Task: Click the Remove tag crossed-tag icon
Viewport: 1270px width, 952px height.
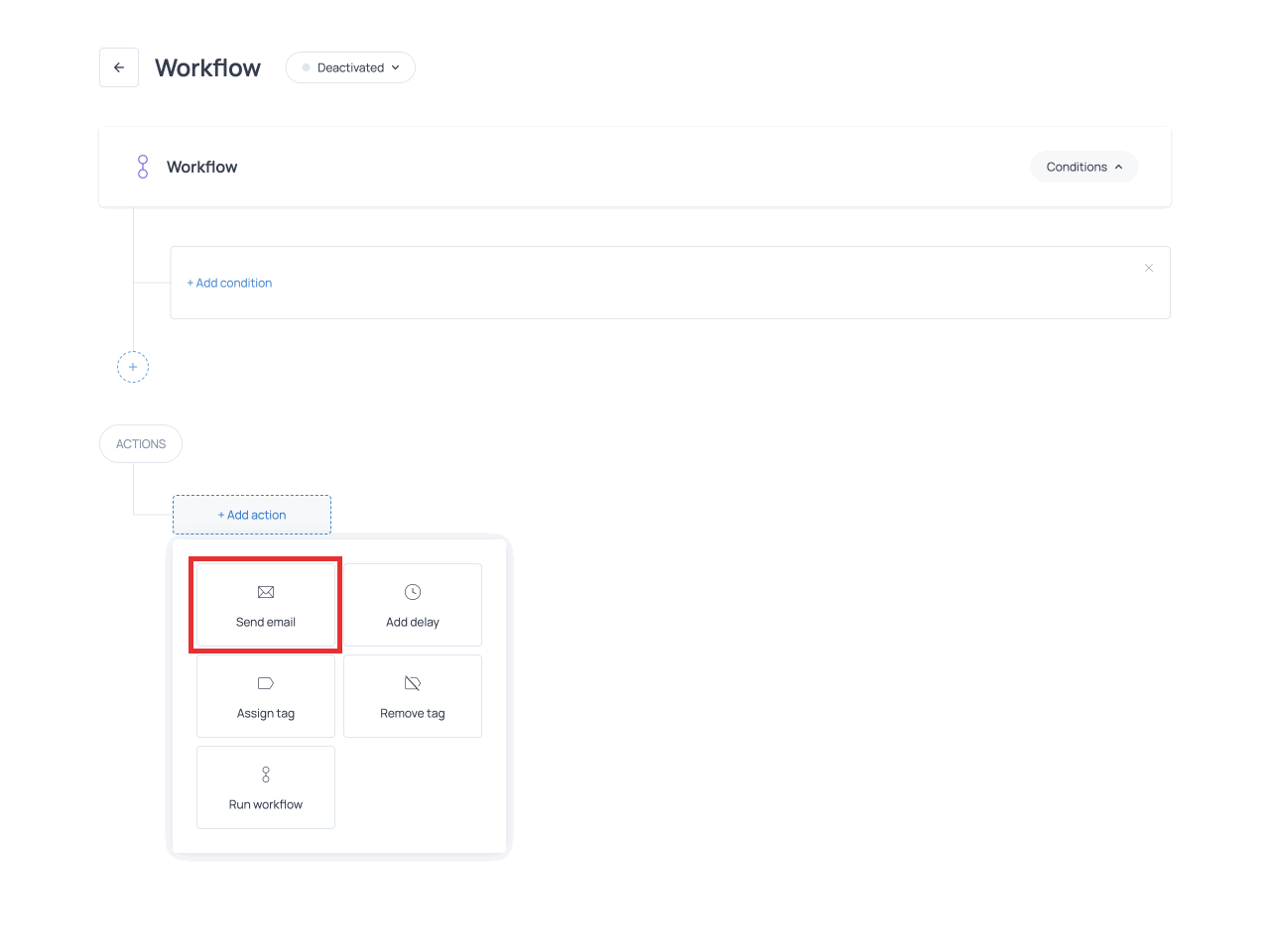Action: (x=412, y=682)
